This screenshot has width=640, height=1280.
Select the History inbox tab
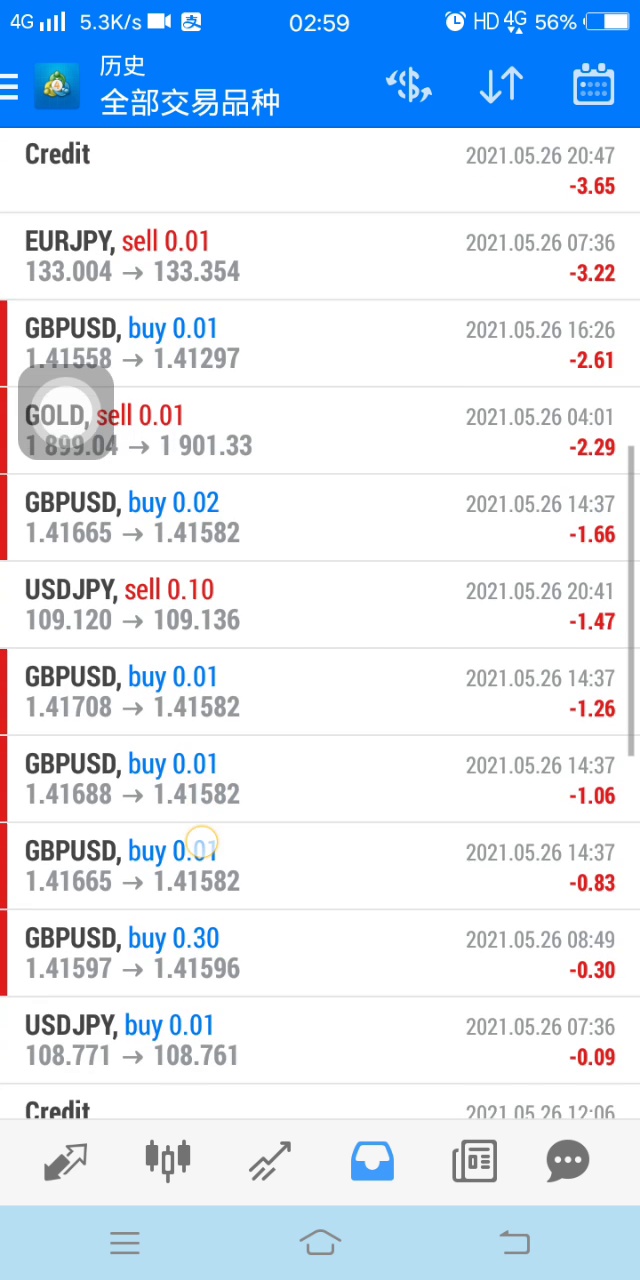point(372,1161)
